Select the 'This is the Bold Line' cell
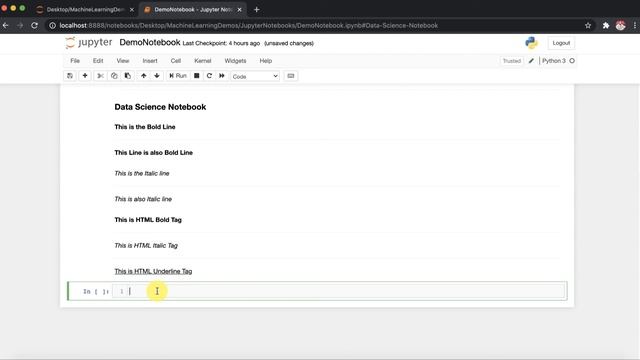 [144, 127]
